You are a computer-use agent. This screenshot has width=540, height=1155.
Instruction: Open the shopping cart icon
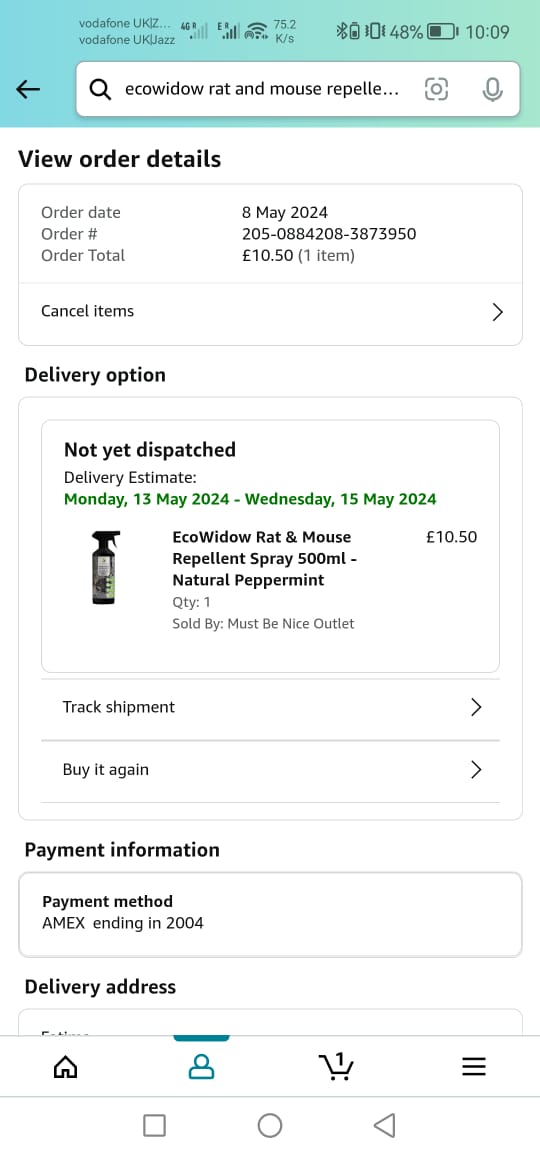[337, 1067]
